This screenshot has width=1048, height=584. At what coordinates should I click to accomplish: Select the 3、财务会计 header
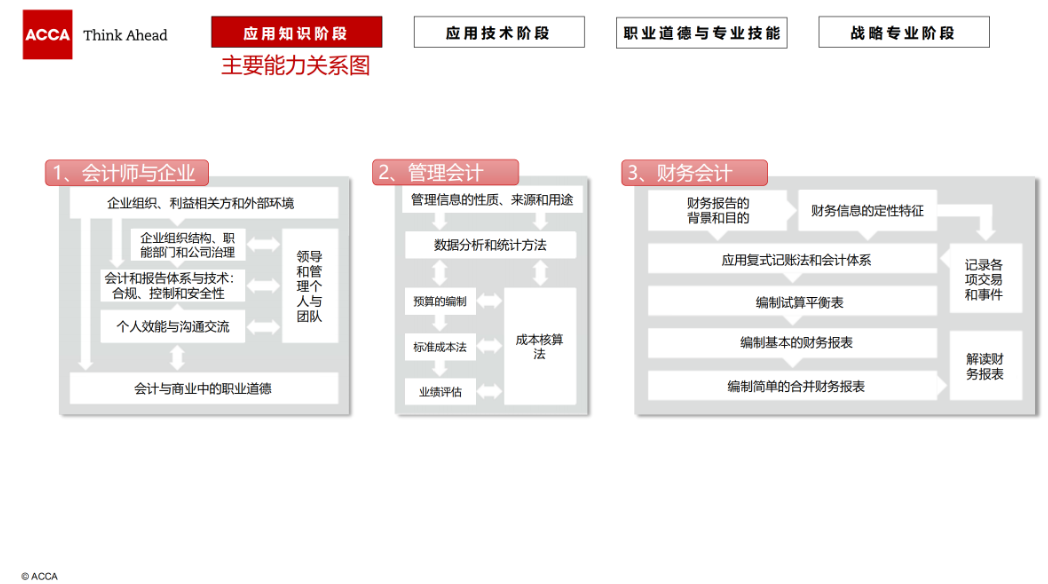point(694,173)
